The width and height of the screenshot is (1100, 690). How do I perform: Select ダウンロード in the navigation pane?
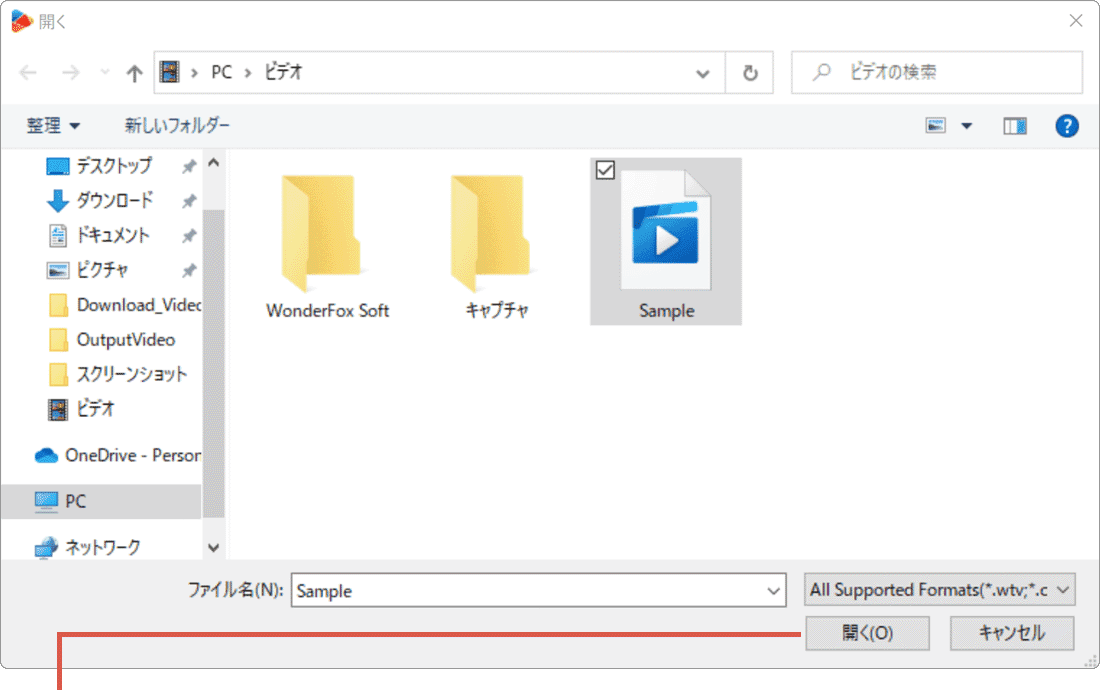[x=115, y=200]
